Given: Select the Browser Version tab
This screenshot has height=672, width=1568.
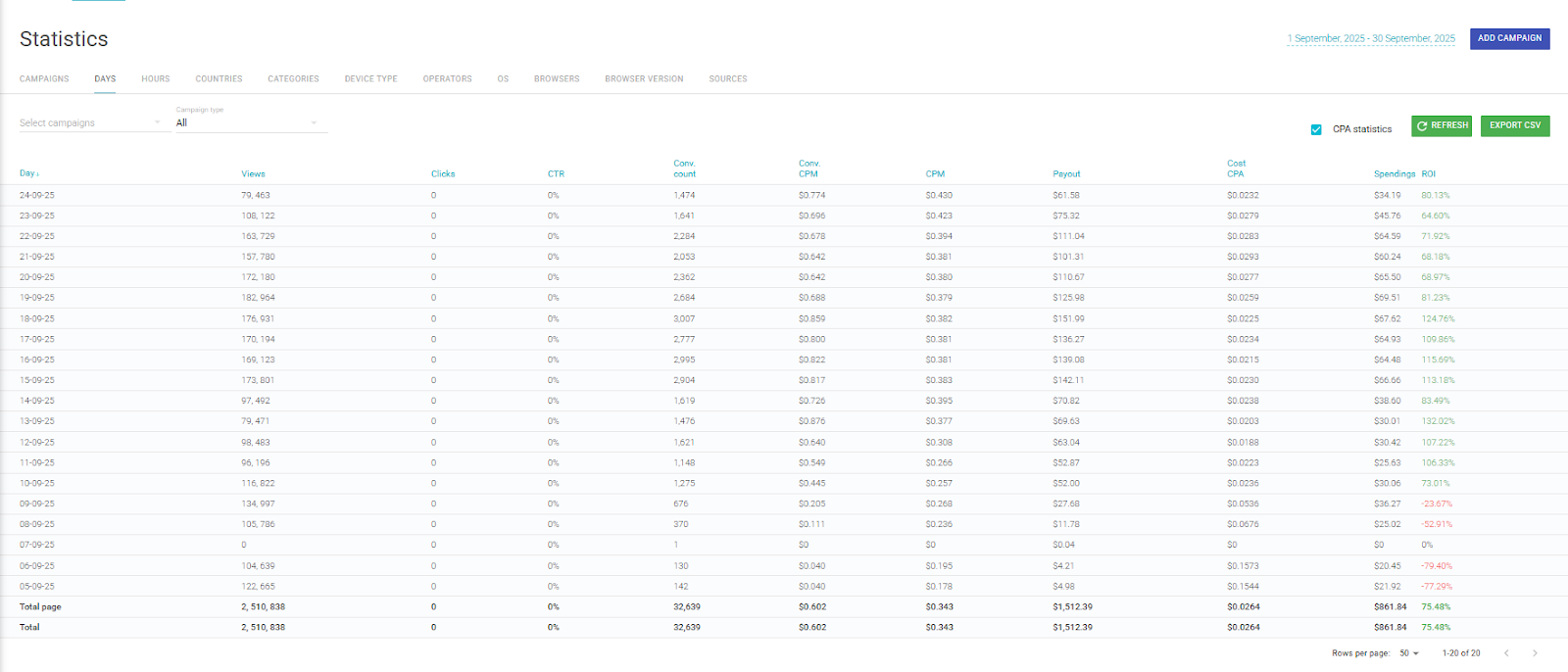Looking at the screenshot, I should tap(644, 79).
